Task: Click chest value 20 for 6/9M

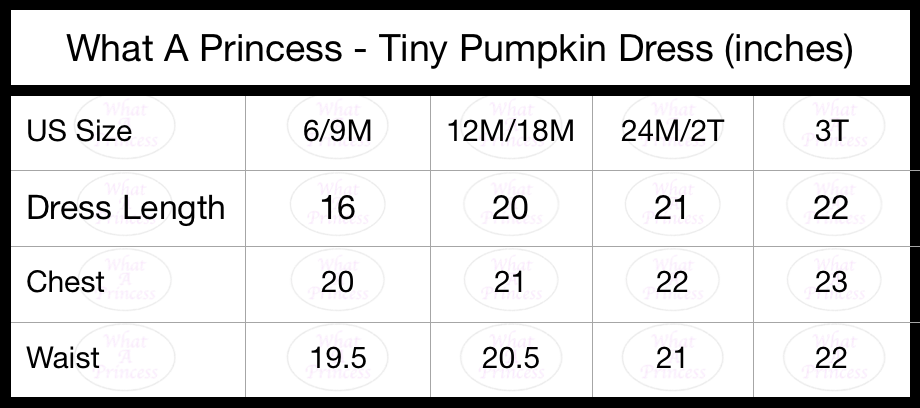Action: point(337,282)
